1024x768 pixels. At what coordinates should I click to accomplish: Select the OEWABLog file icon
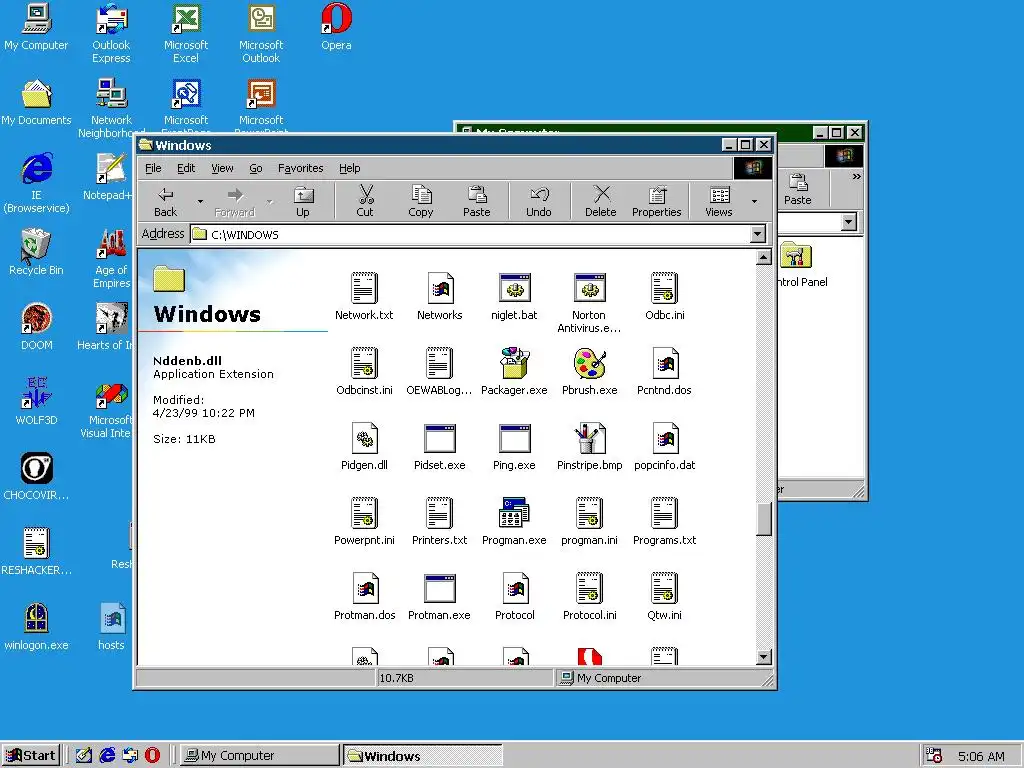click(x=440, y=363)
